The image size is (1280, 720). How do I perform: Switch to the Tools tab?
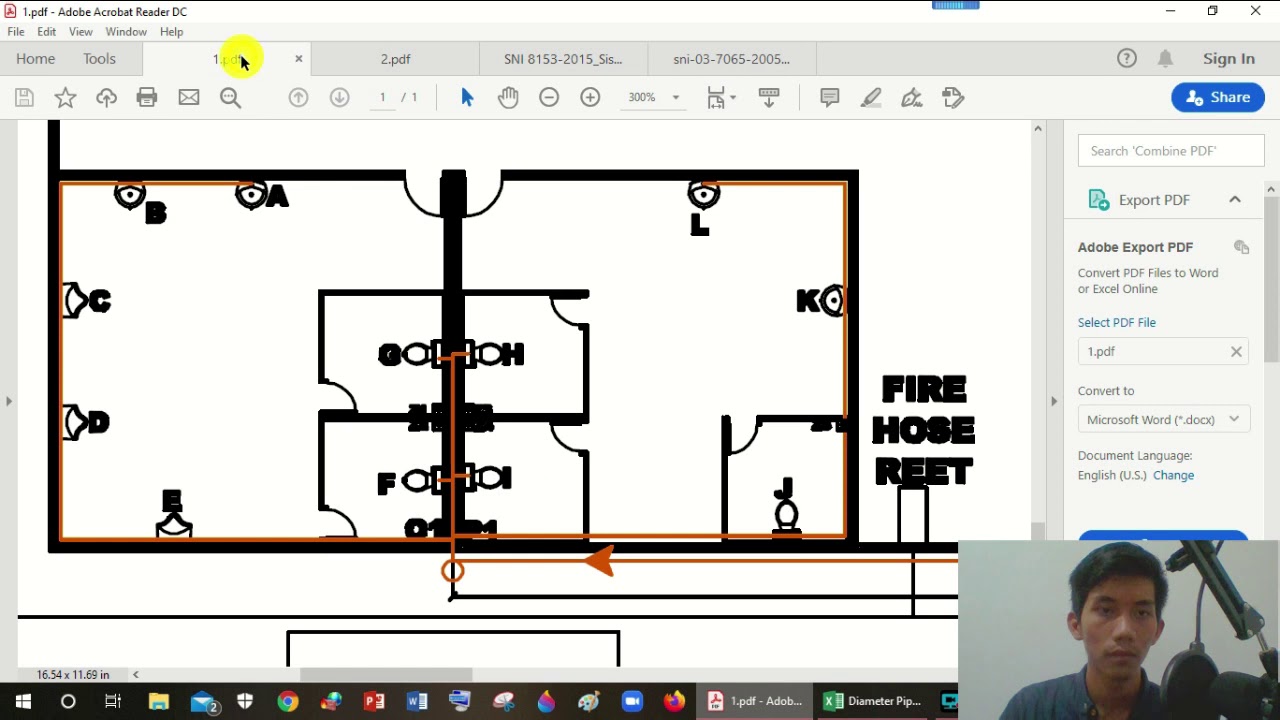pos(99,59)
